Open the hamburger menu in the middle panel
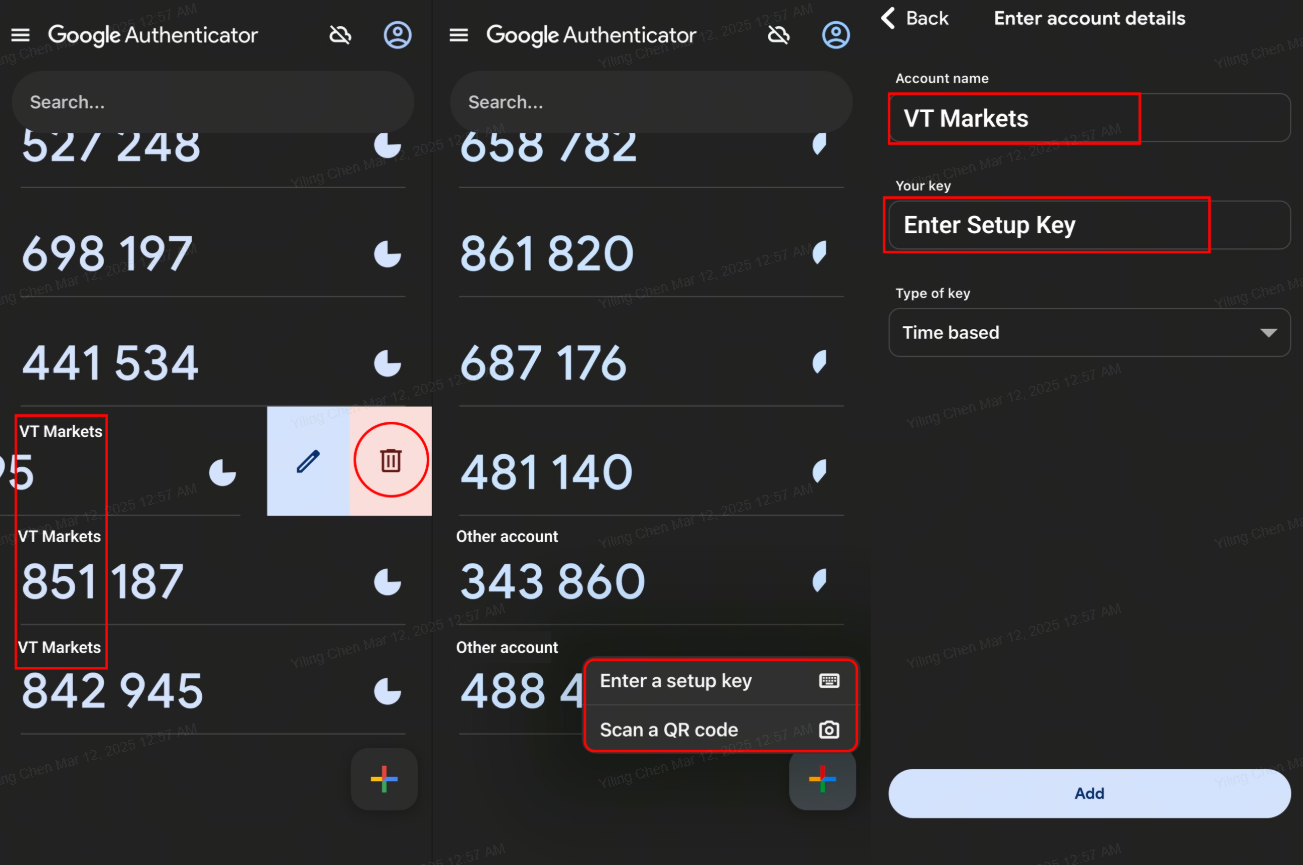The width and height of the screenshot is (1303, 865). tap(459, 35)
